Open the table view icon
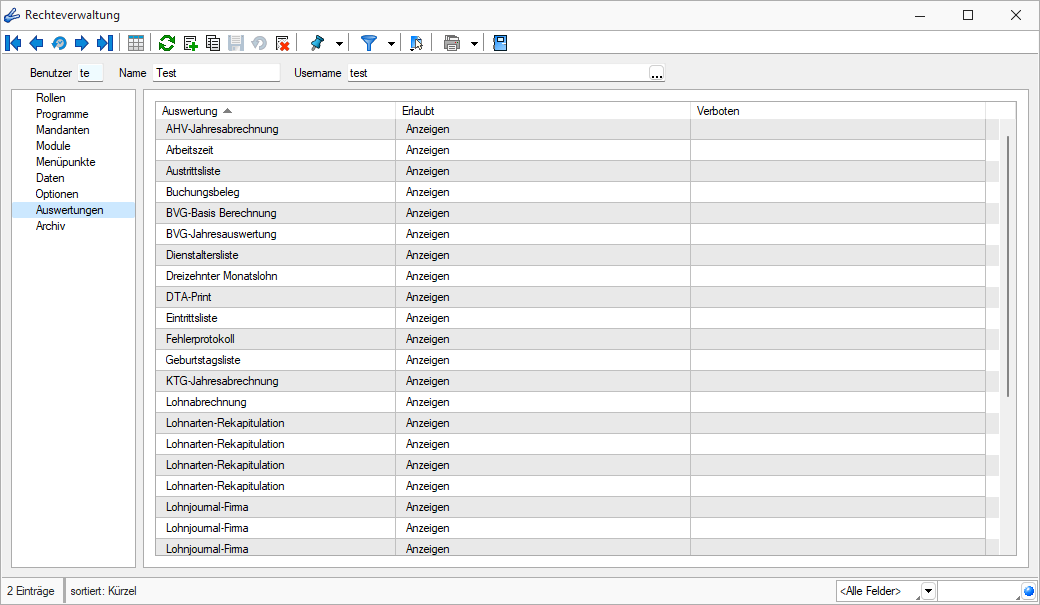This screenshot has height=605, width=1040. [x=136, y=43]
